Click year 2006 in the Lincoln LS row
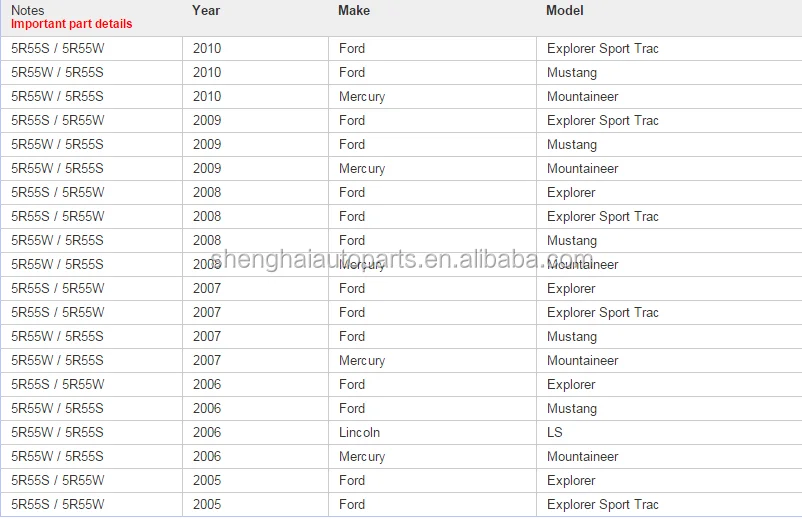The image size is (802, 519). [207, 432]
